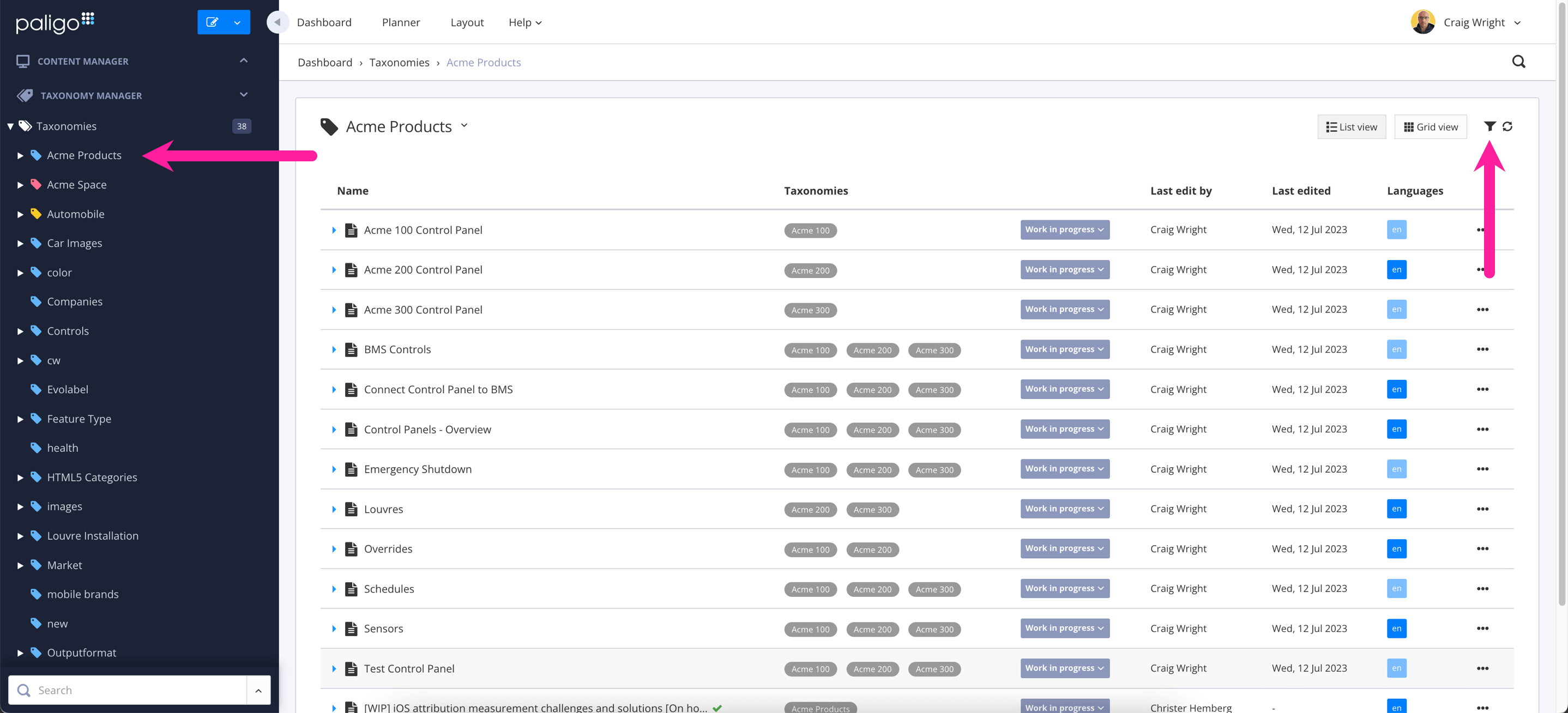The width and height of the screenshot is (1568, 713).
Task: Click the Acme Products sidebar link
Action: [85, 154]
